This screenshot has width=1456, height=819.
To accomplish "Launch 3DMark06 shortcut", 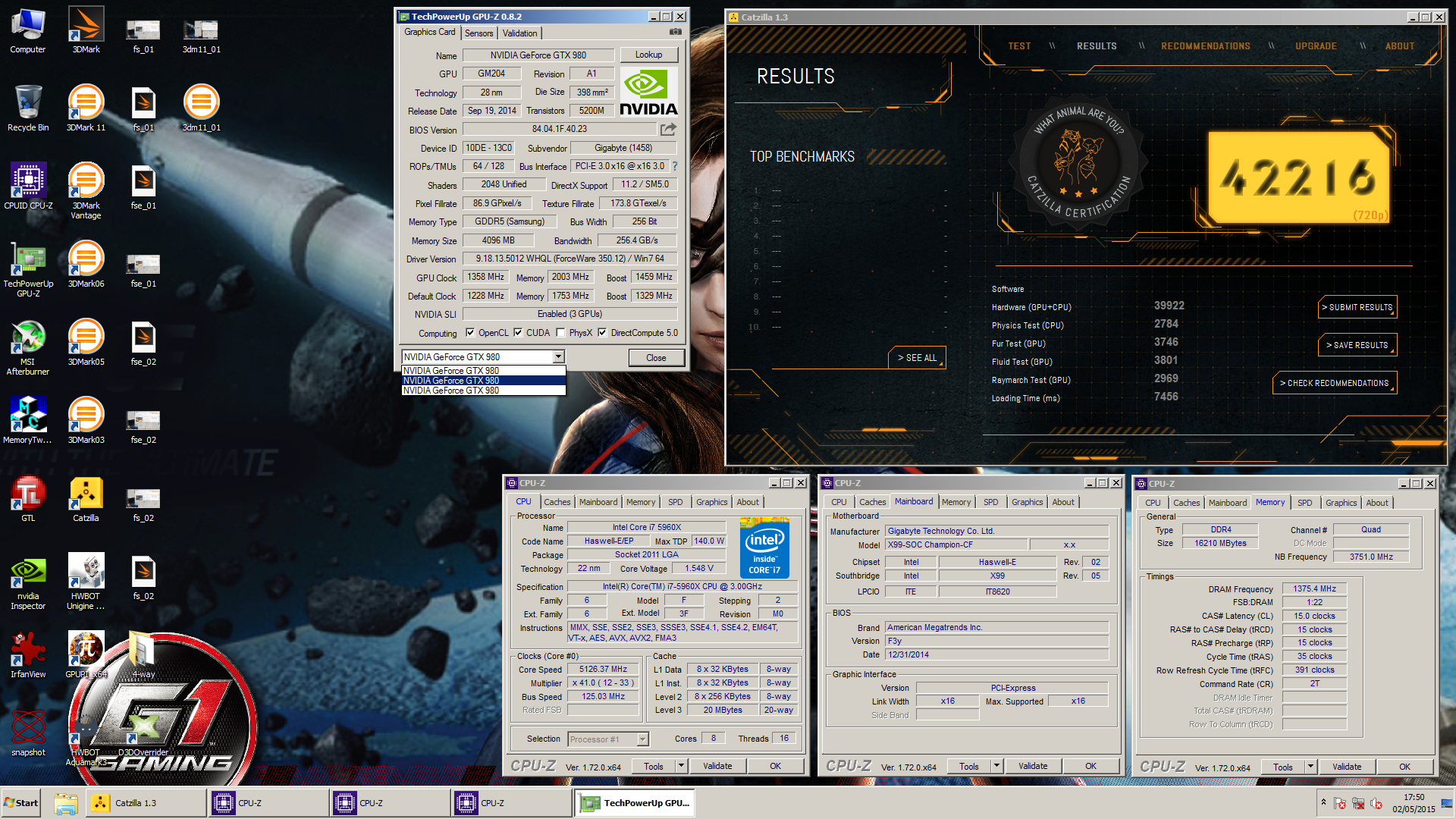I will (86, 265).
